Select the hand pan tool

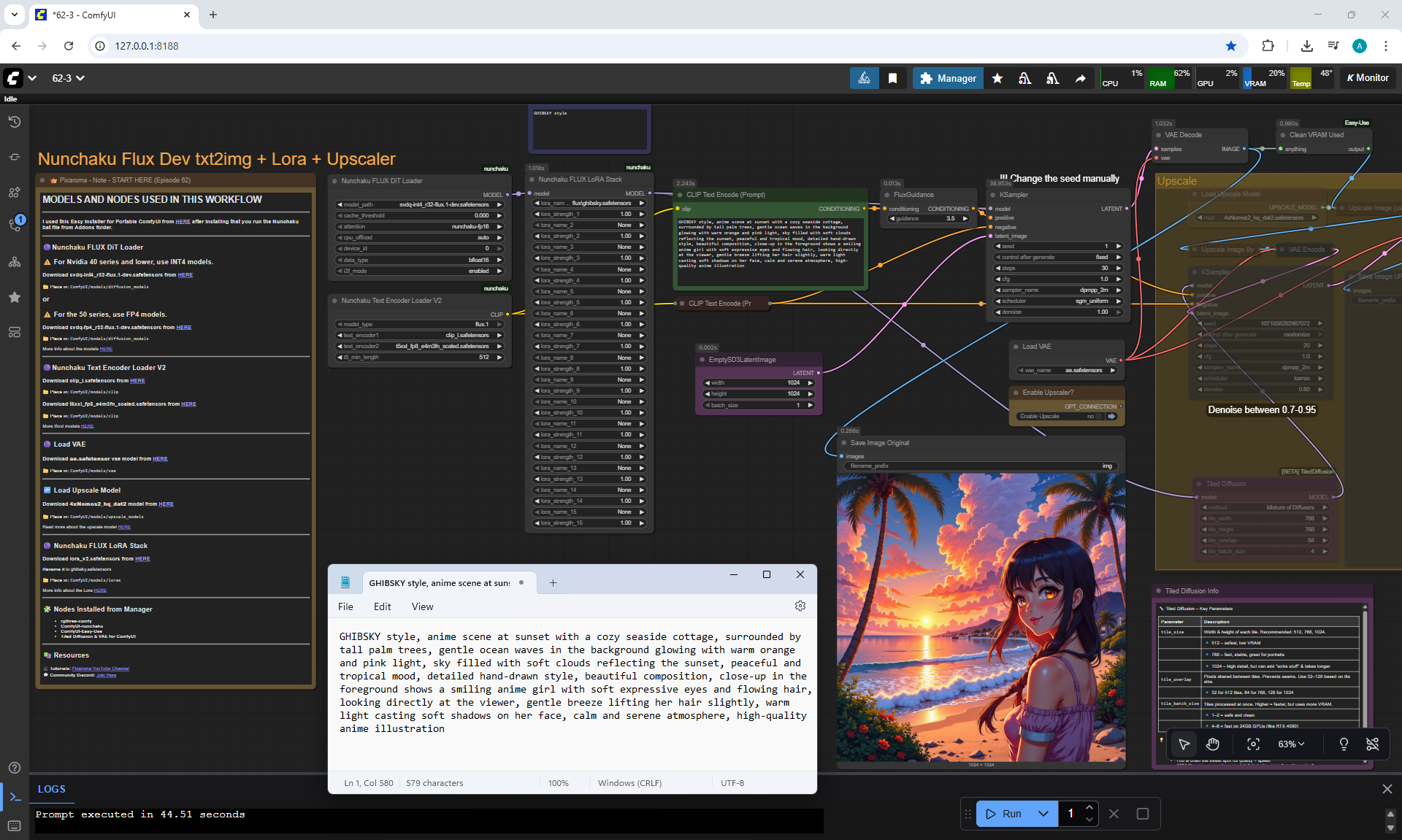point(1213,744)
